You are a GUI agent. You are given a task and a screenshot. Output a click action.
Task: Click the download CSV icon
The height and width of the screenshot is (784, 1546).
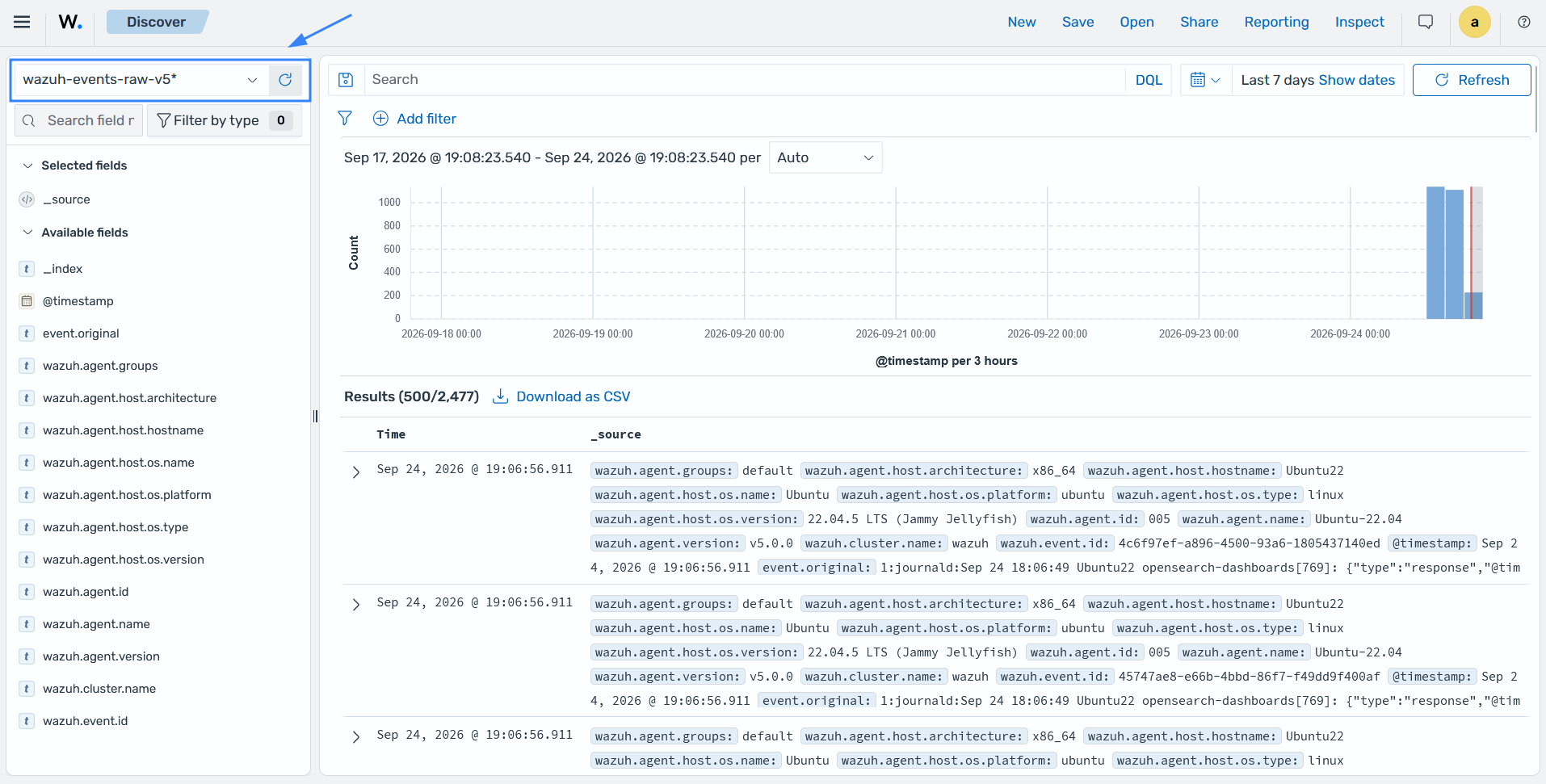click(x=501, y=396)
